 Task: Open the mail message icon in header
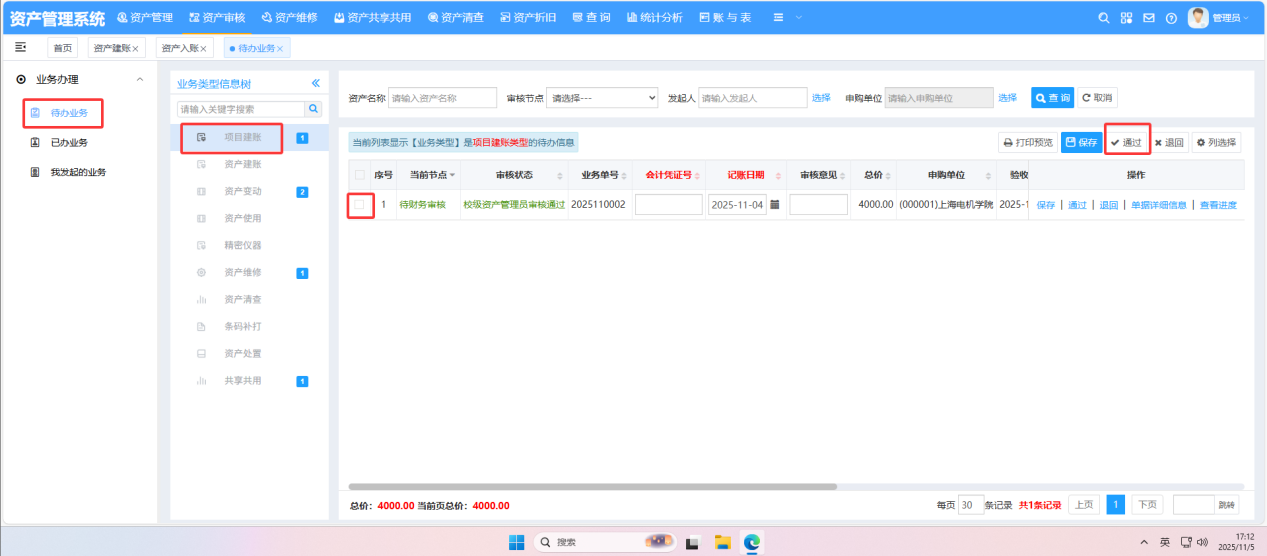(x=1148, y=18)
